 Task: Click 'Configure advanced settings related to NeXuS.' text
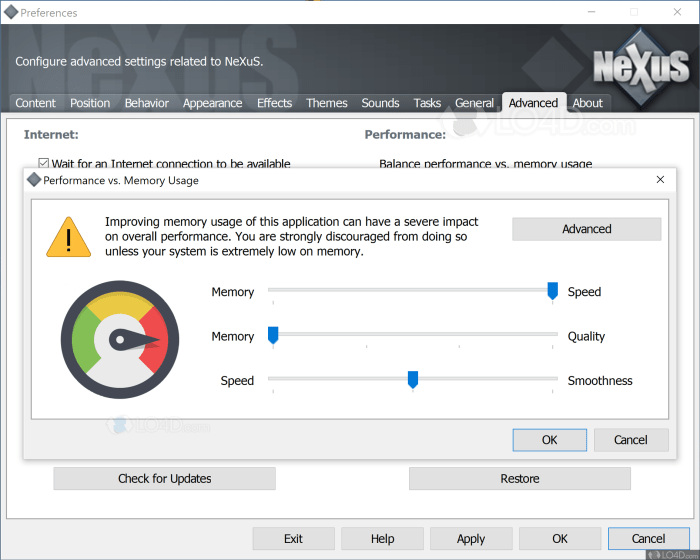tap(139, 61)
